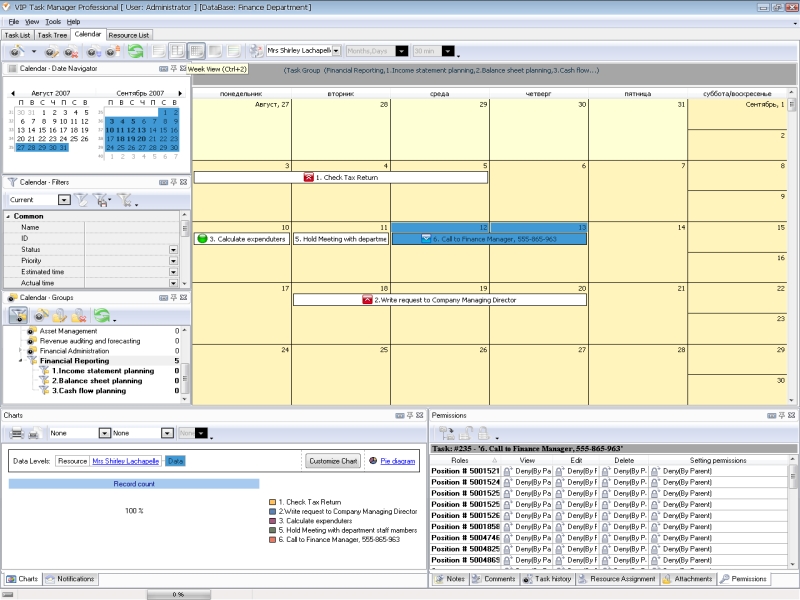Viewport: 800px width, 600px height.
Task: Open the Pie diagram link
Action: [397, 461]
